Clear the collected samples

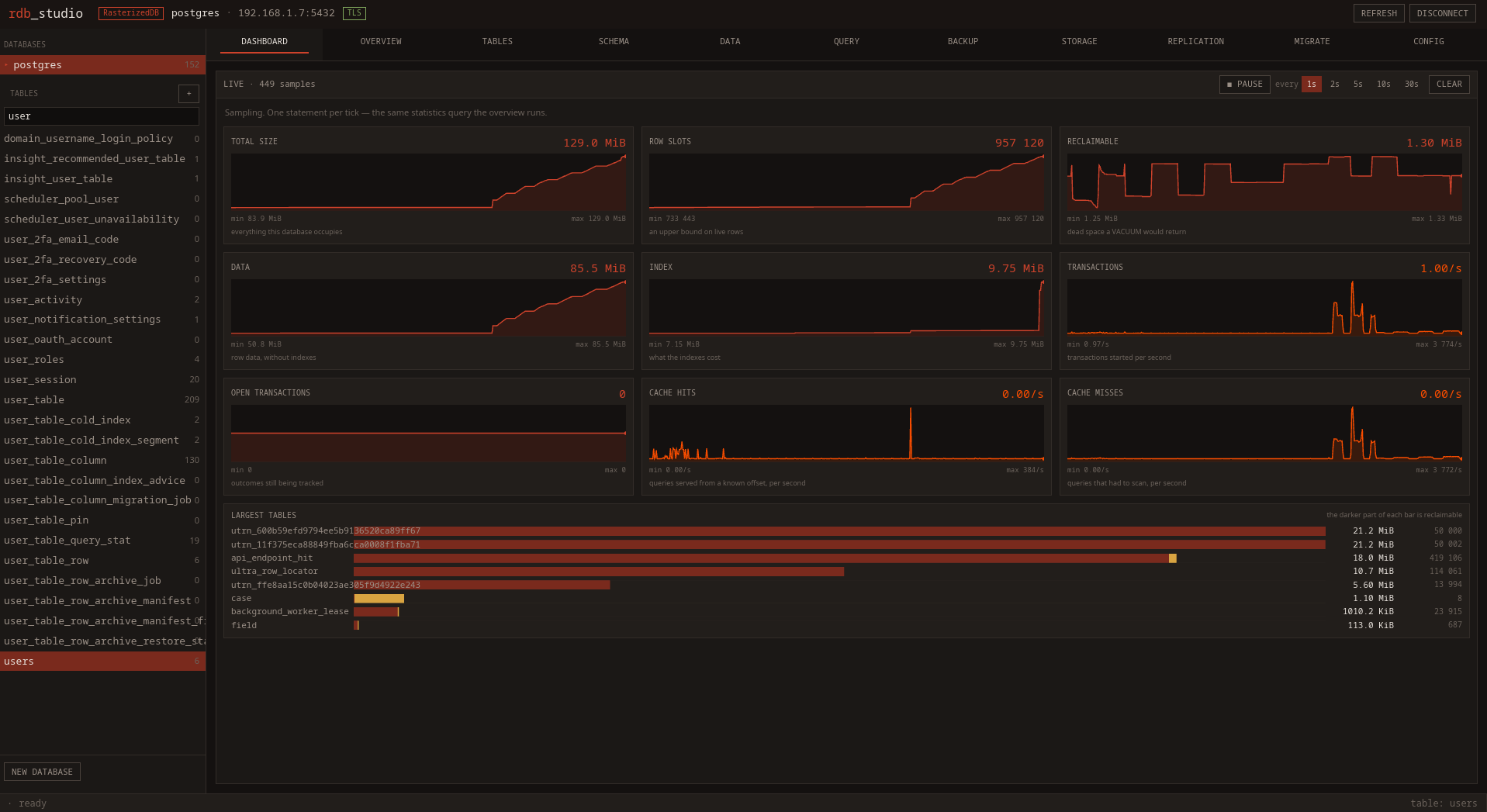(x=1449, y=84)
